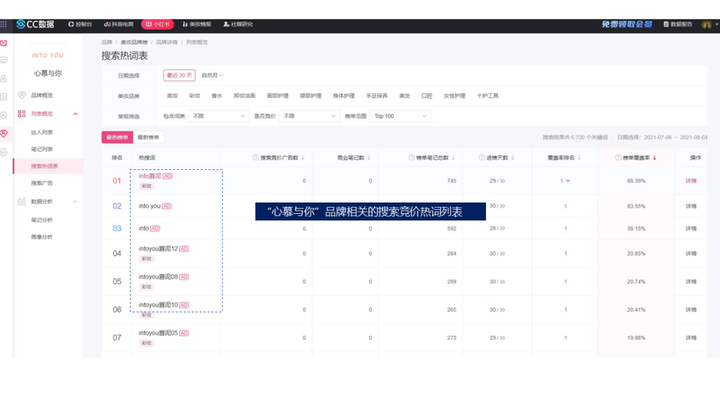Open the user avatar menu
Screen dimensions: 720x405
707,24
